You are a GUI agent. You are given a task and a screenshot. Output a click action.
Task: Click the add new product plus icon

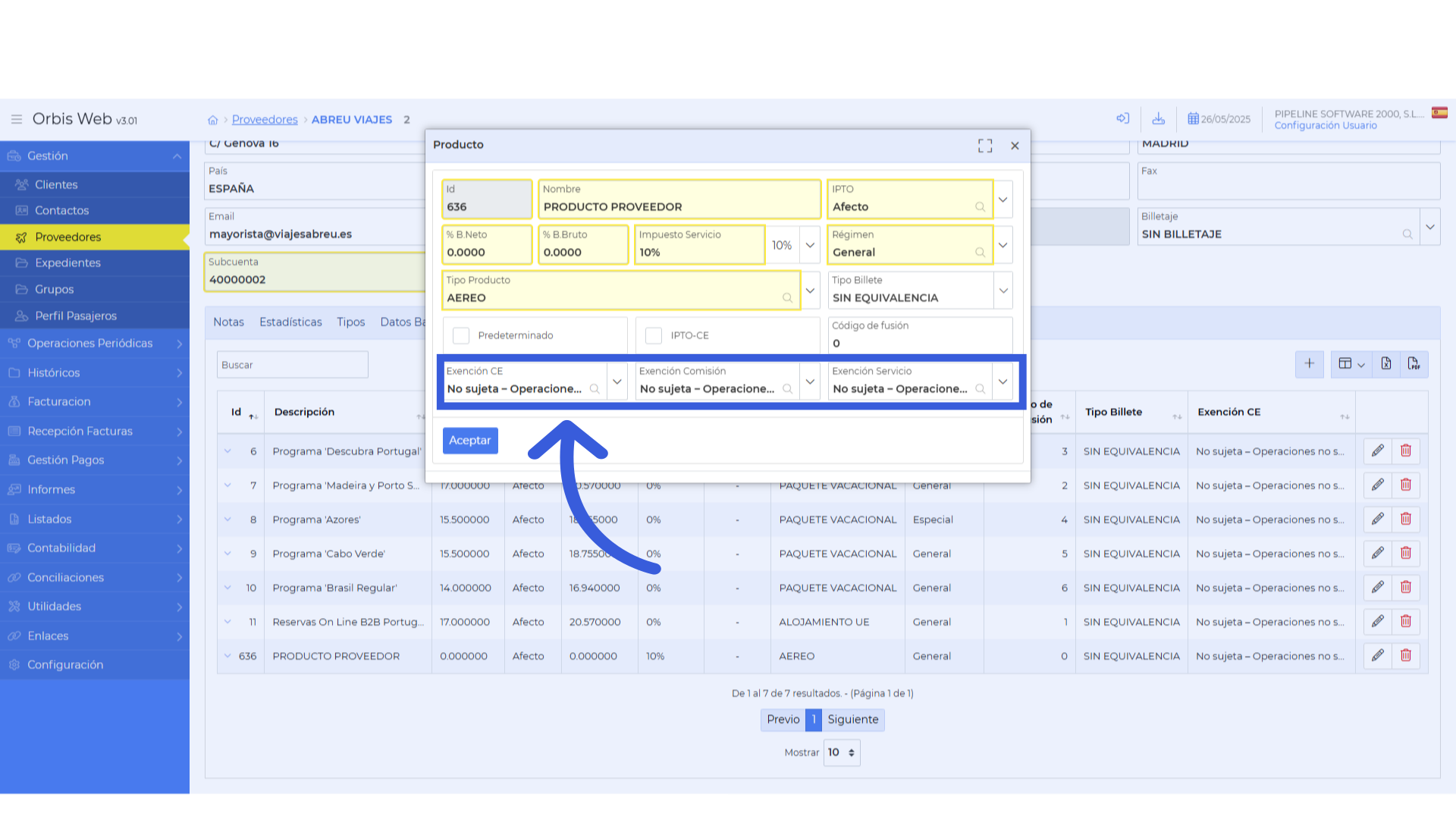coord(1310,364)
